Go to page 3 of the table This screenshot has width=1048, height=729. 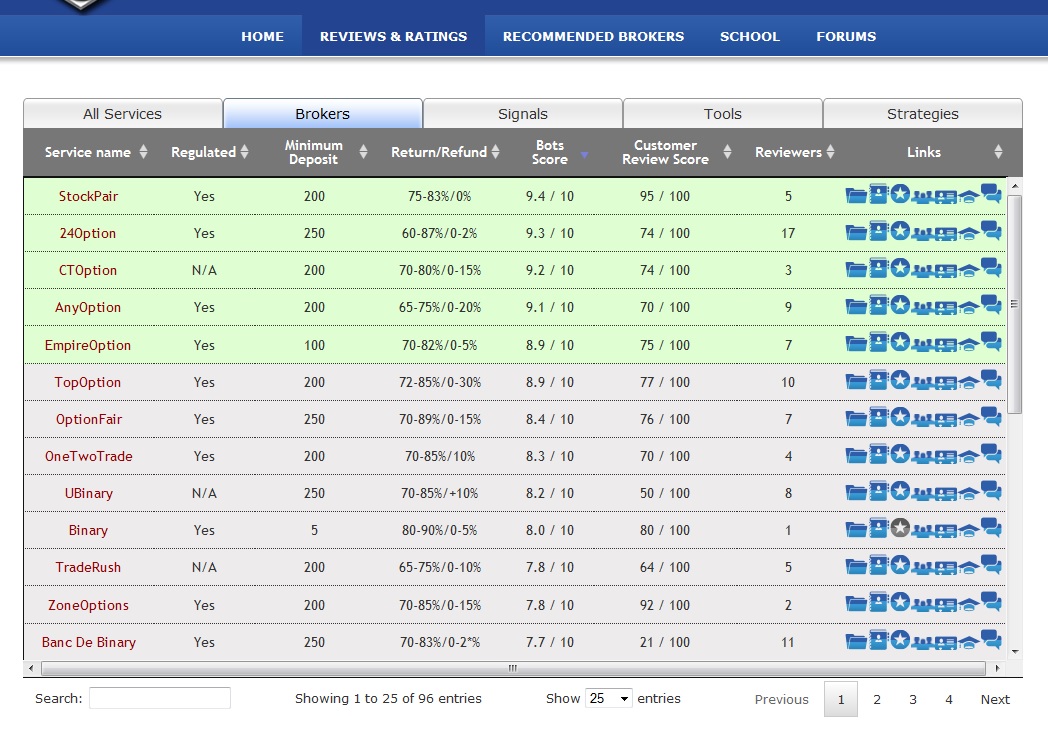tap(913, 699)
